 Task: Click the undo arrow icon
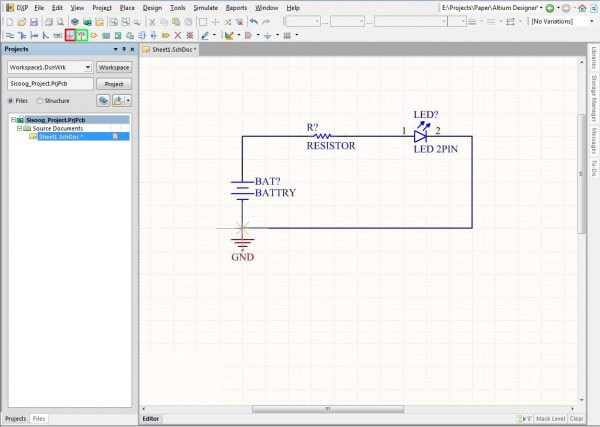click(254, 22)
